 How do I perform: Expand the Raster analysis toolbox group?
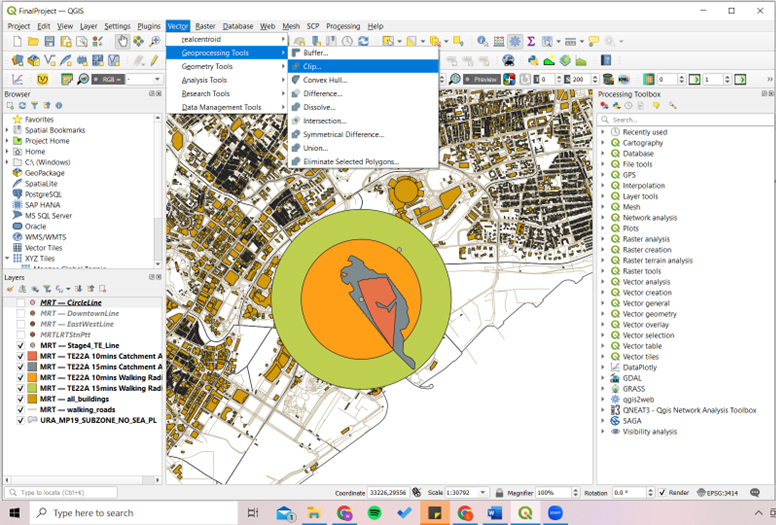[603, 239]
